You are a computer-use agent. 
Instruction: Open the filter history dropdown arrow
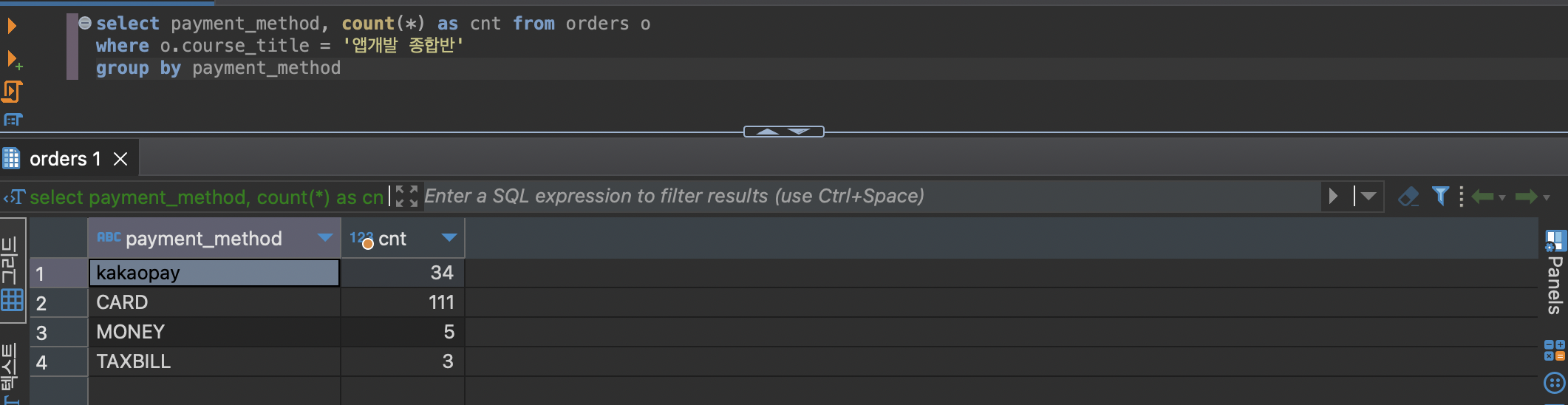[1368, 196]
